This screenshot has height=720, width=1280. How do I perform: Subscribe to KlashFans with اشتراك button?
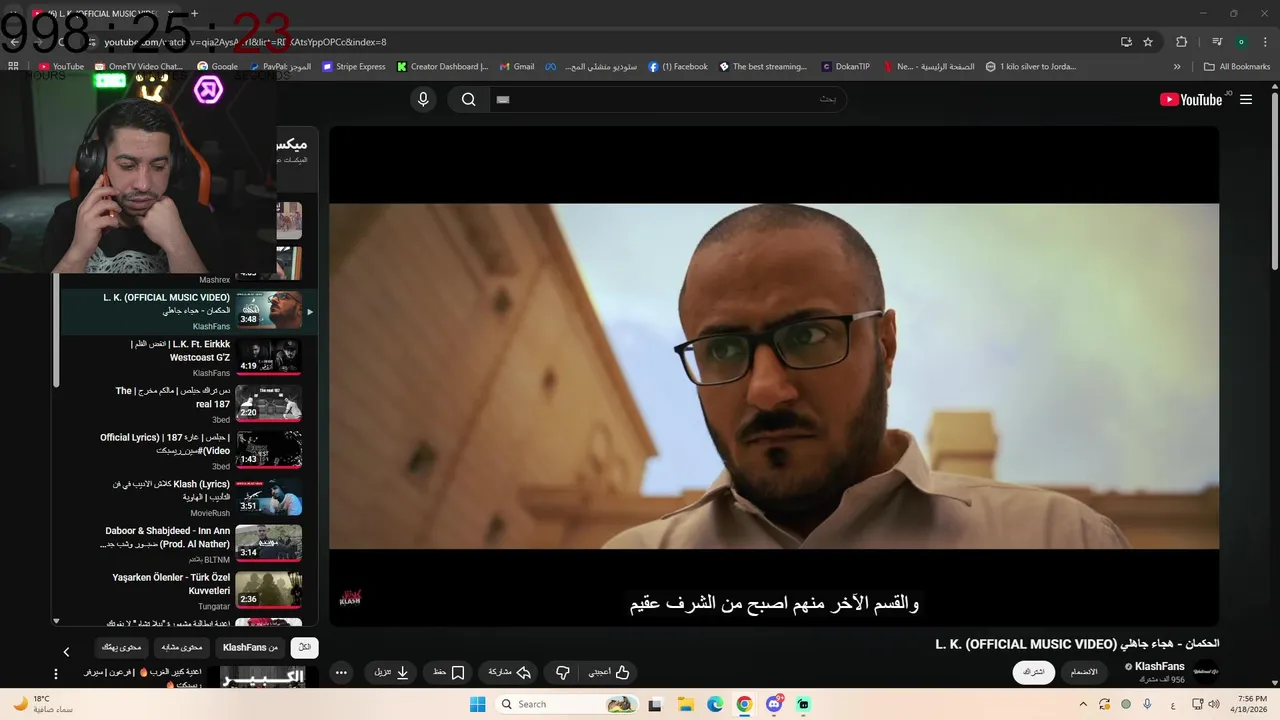click(x=1033, y=672)
